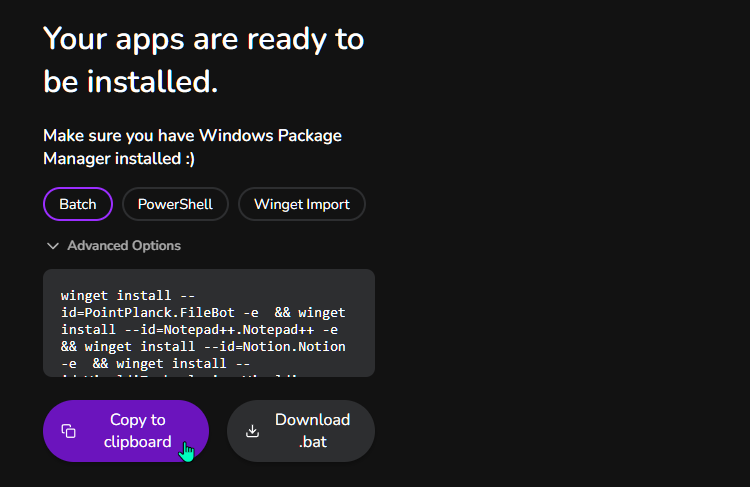Click the first "winget install --" code line
The image size is (750, 487).
pos(128,296)
